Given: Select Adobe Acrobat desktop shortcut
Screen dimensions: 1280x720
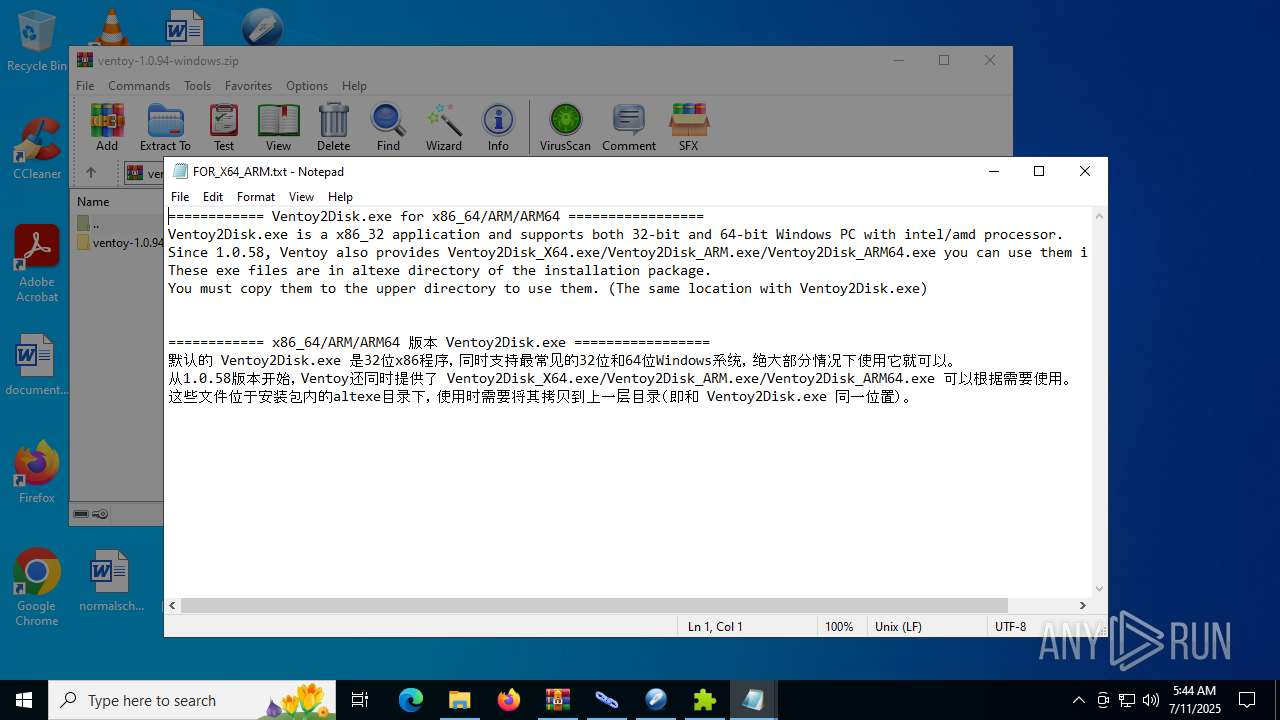Looking at the screenshot, I should (37, 264).
